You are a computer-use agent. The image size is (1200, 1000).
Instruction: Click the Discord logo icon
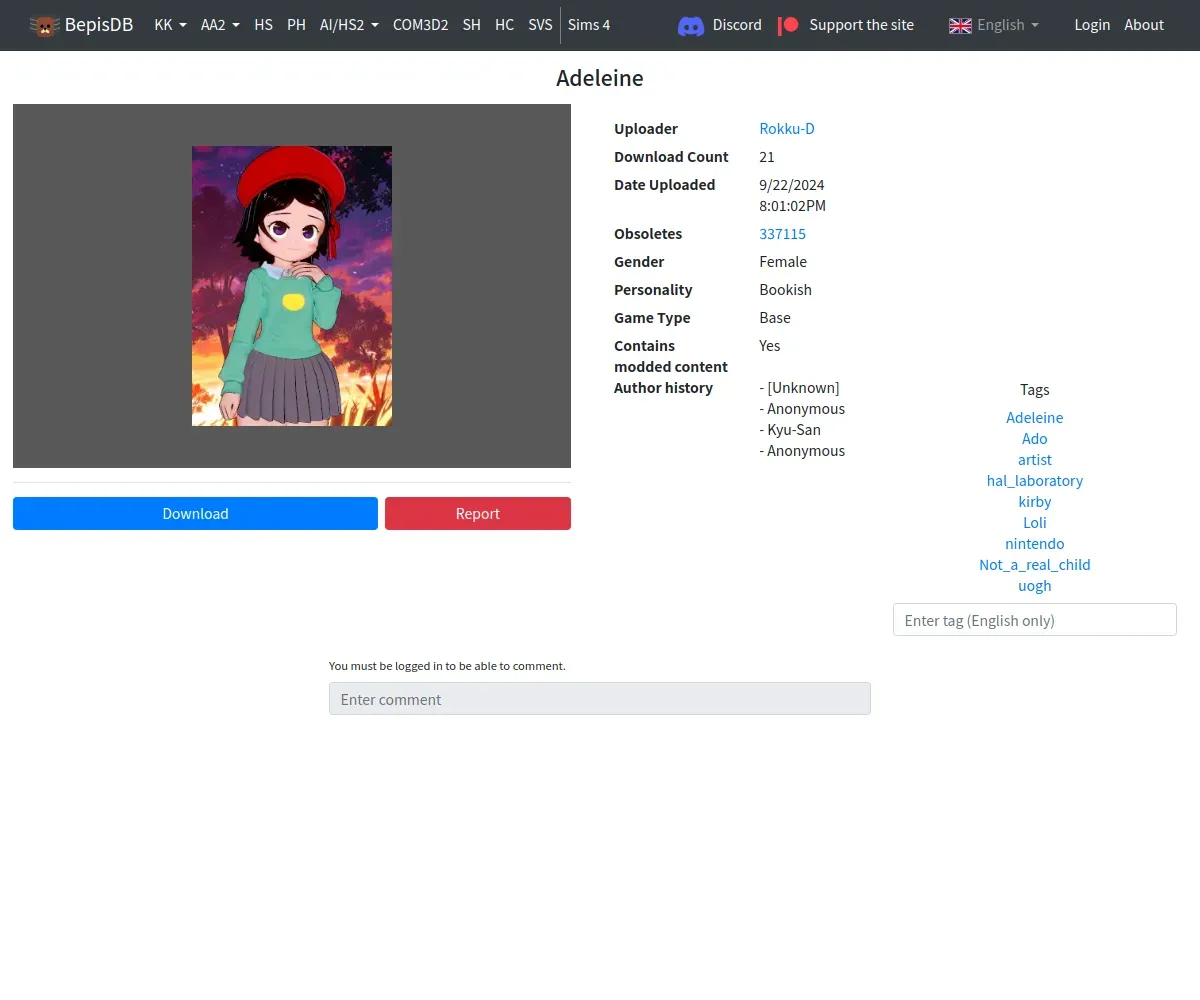(x=691, y=25)
